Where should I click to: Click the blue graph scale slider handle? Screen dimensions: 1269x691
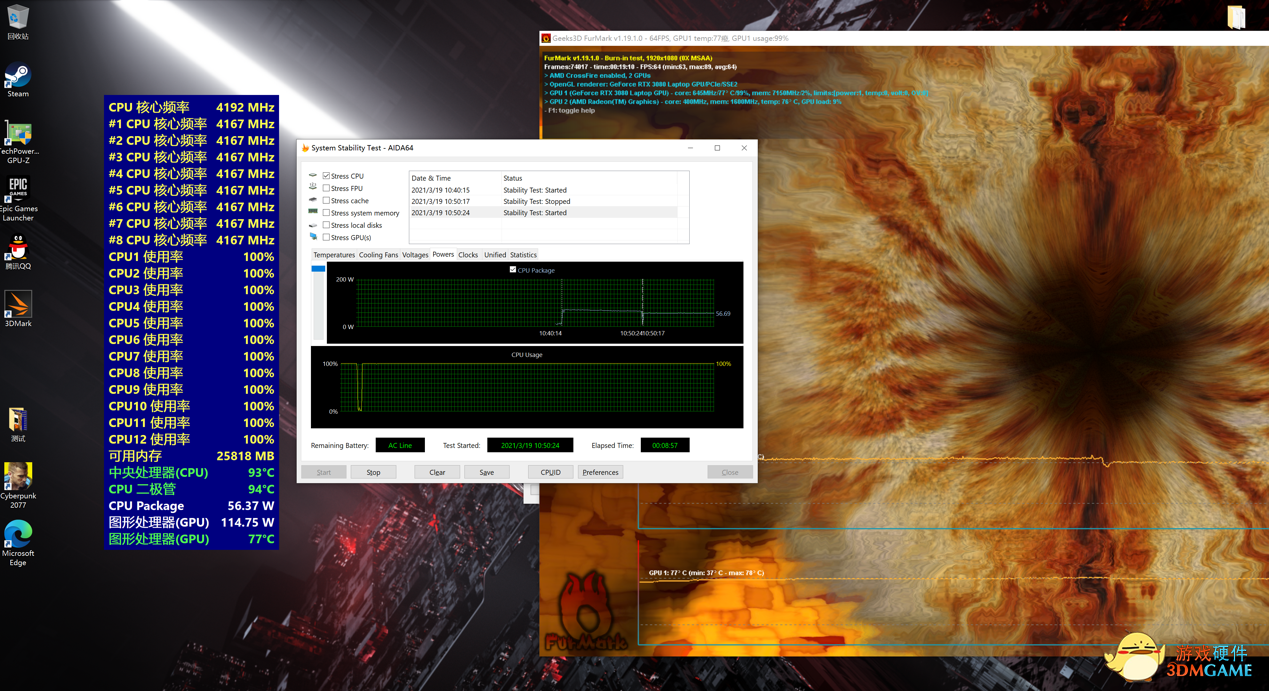point(318,269)
